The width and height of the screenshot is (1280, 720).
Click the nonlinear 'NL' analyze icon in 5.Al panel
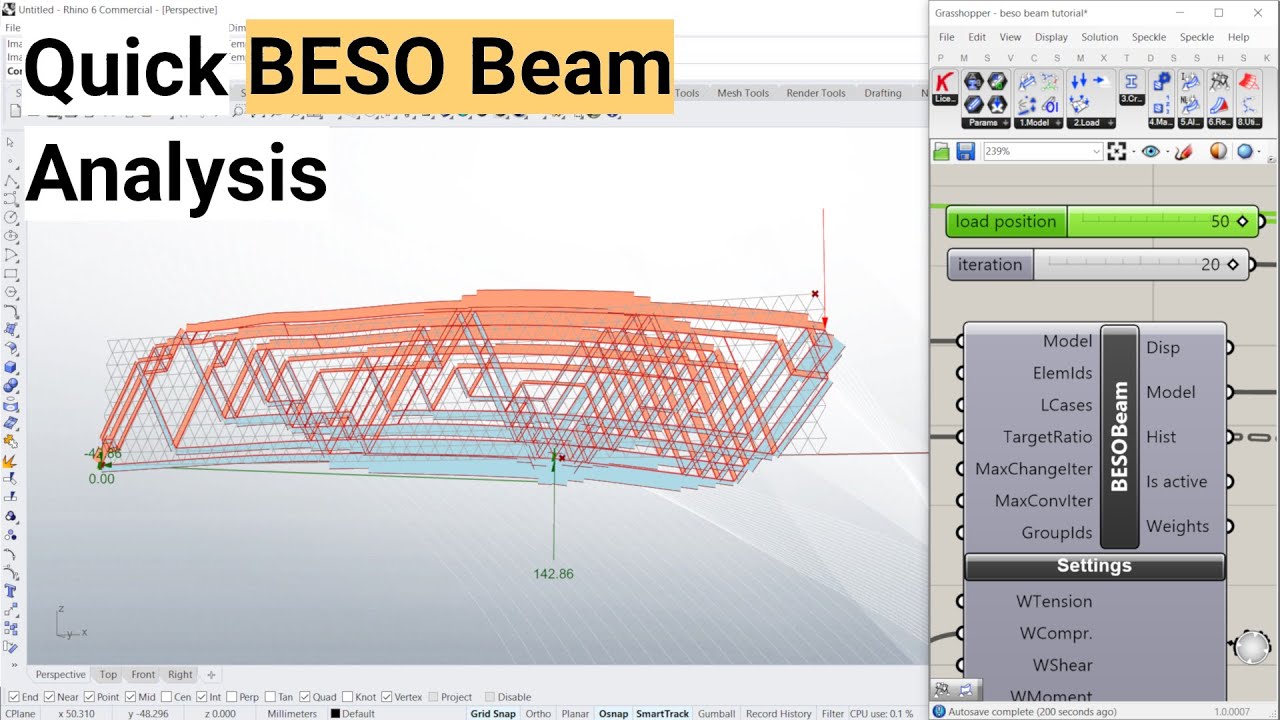pyautogui.click(x=1190, y=104)
